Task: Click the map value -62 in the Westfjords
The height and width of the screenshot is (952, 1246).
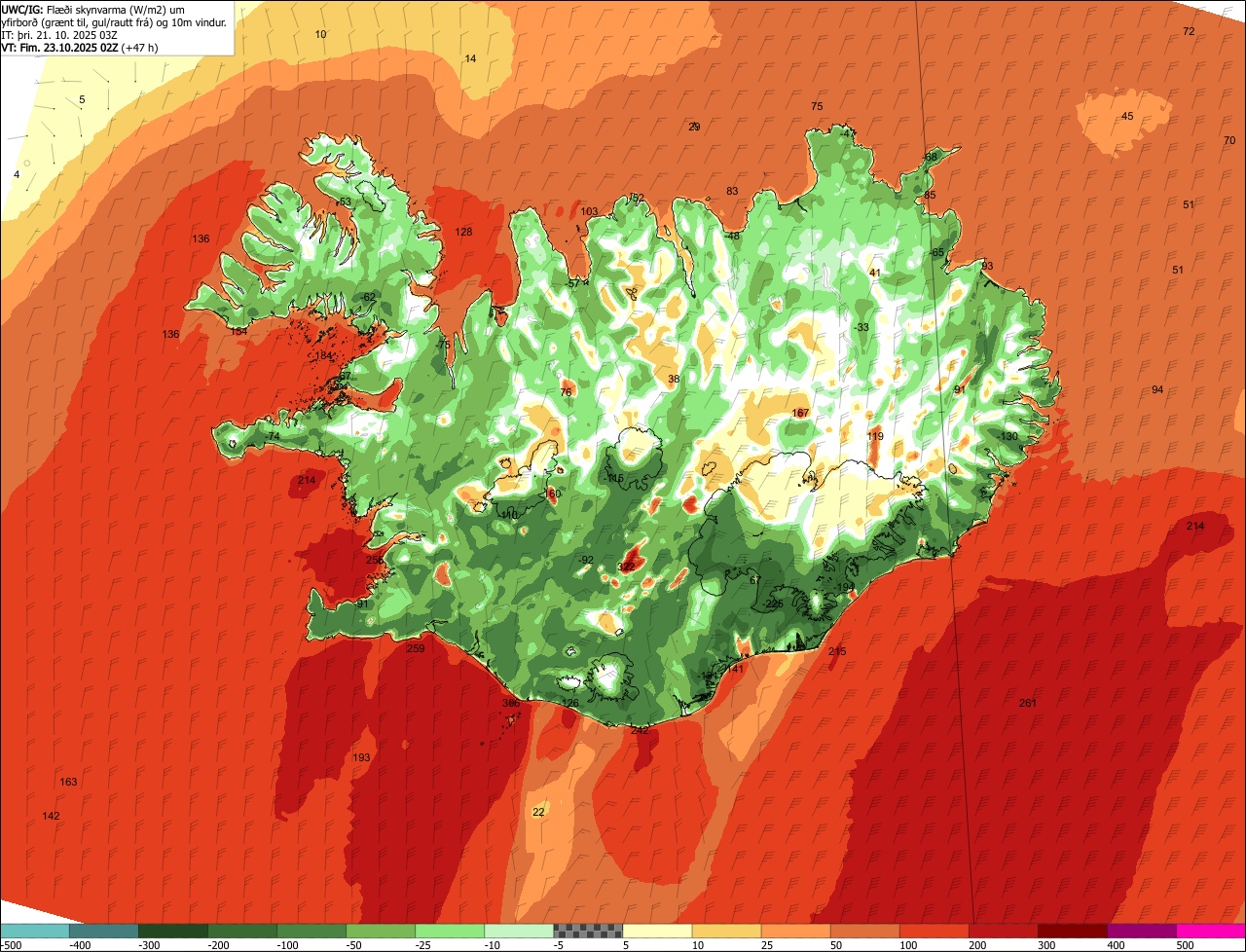Action: tap(367, 297)
